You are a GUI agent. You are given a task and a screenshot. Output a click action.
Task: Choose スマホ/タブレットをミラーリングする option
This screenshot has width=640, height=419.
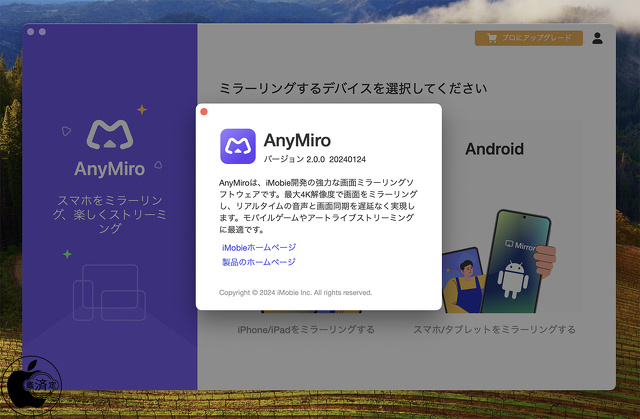tap(494, 329)
